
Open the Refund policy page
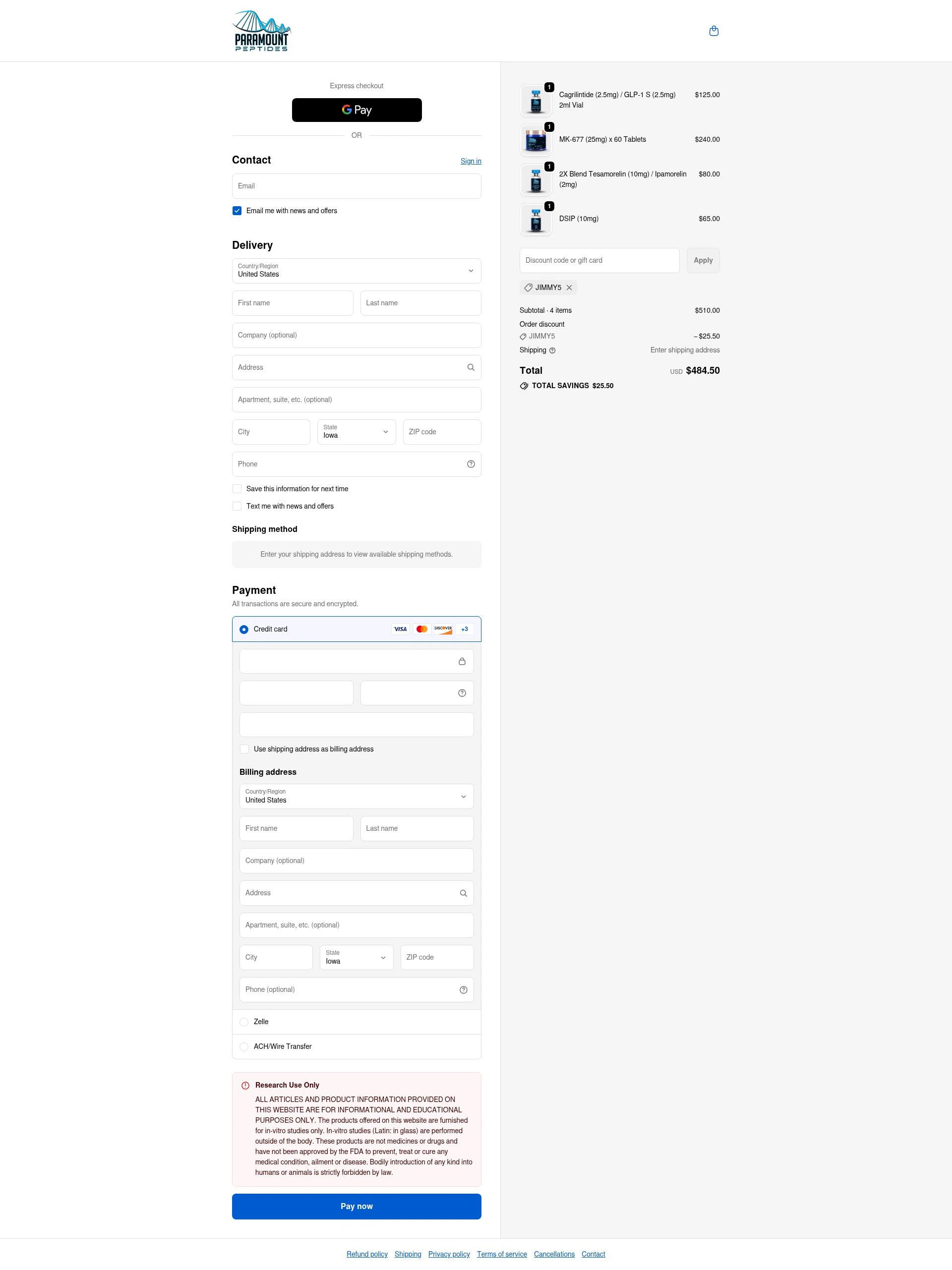click(x=367, y=1254)
